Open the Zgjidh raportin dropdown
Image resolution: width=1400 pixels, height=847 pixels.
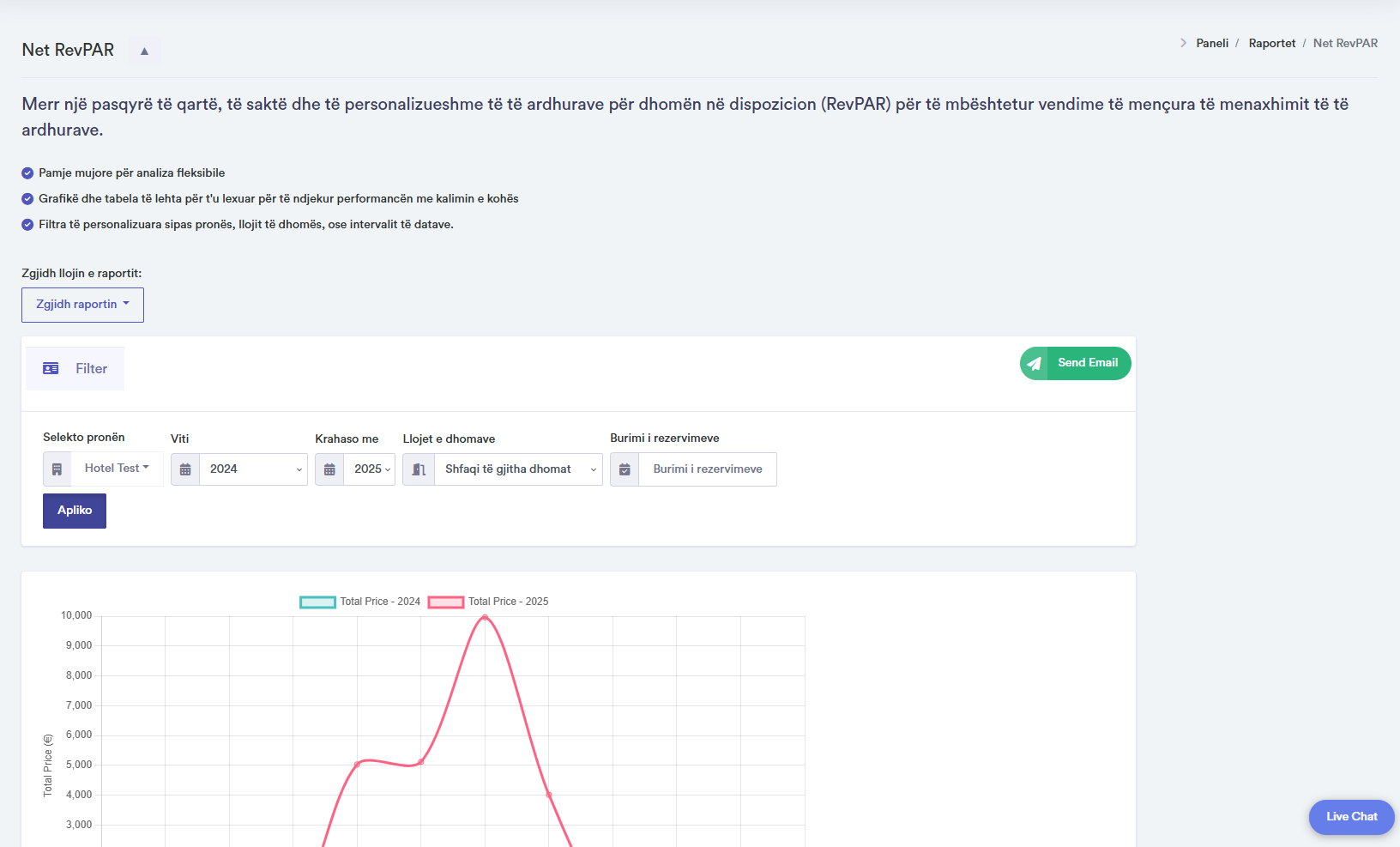pos(82,305)
